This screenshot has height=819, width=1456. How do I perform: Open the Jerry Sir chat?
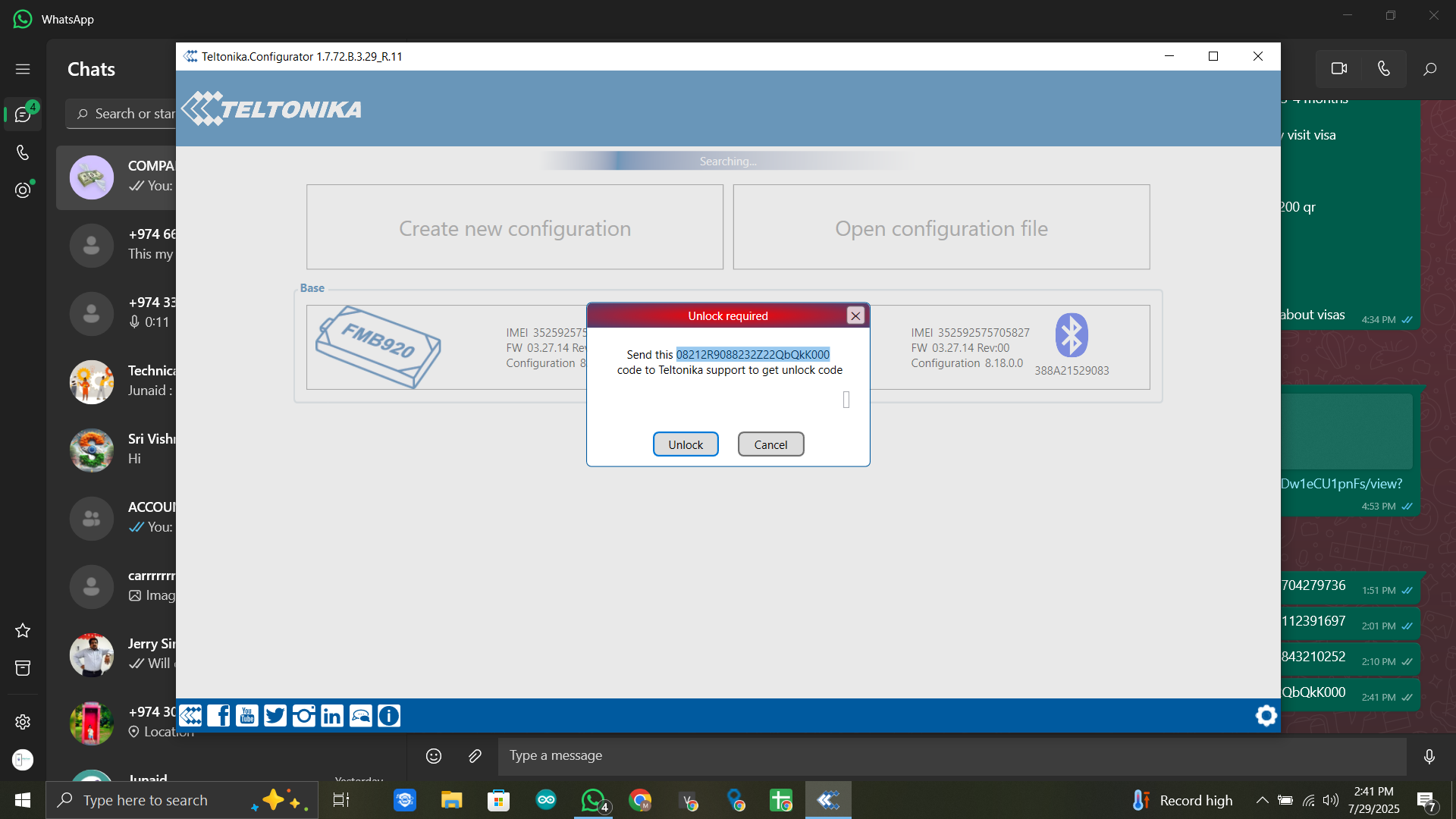116,654
